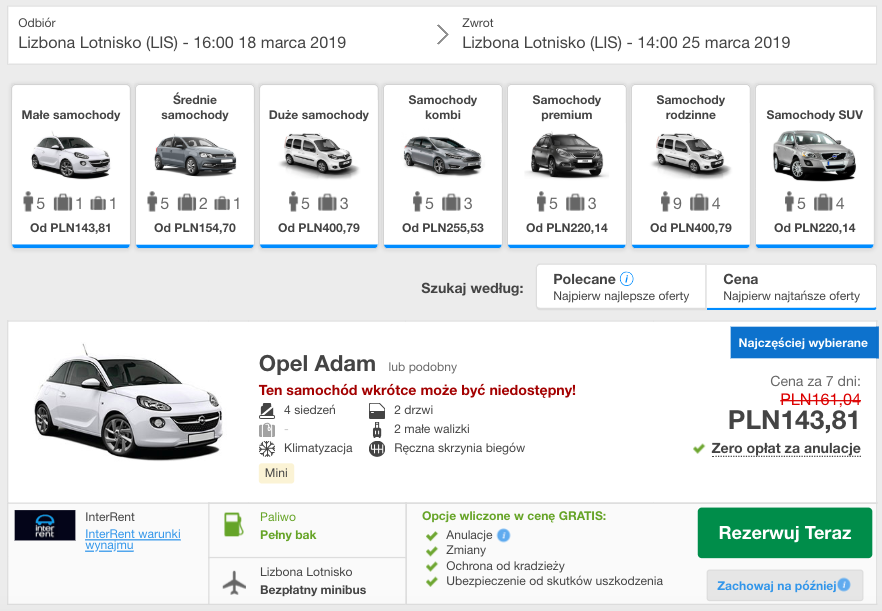
Task: Select the Samochody rodzinne category card
Action: [691, 166]
